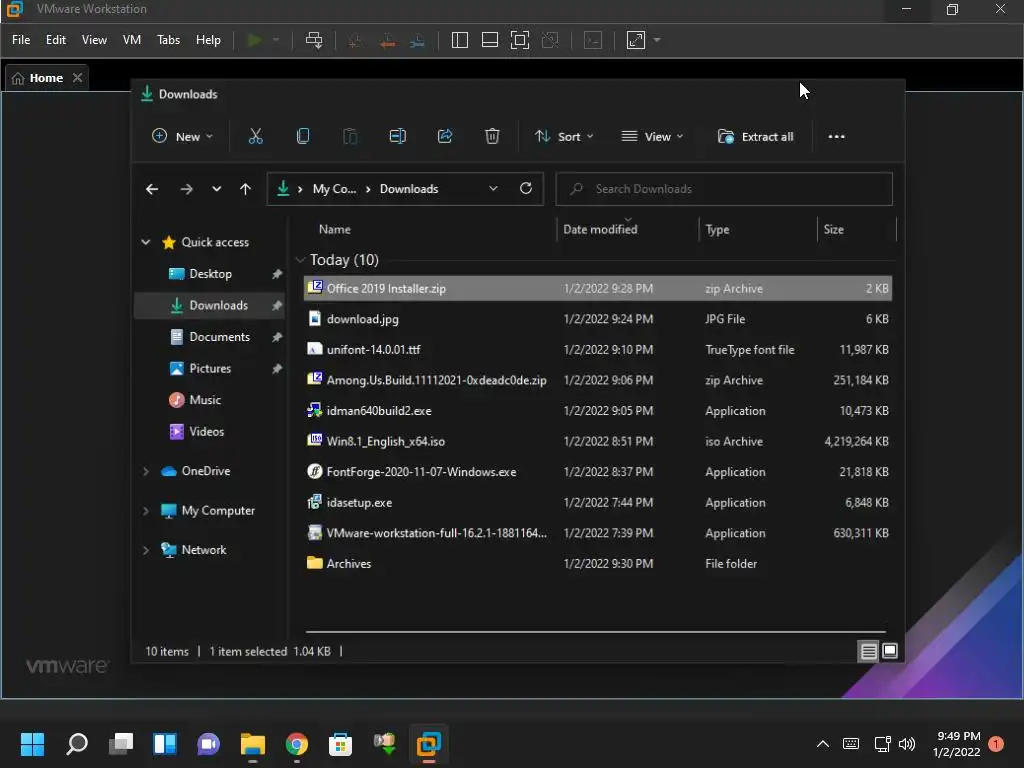Expand Network in navigation pane

coord(146,551)
